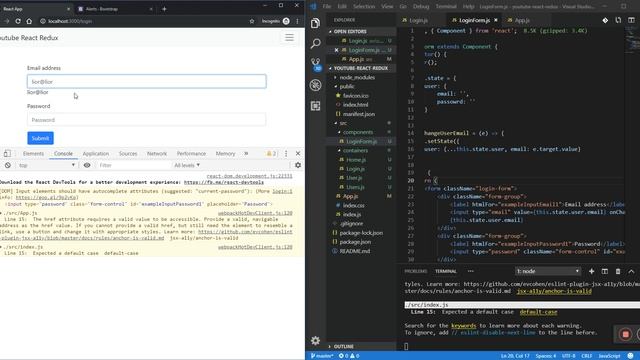Open the Manage gear in VS Code
Screen dimensions: 640x360
point(315,340)
